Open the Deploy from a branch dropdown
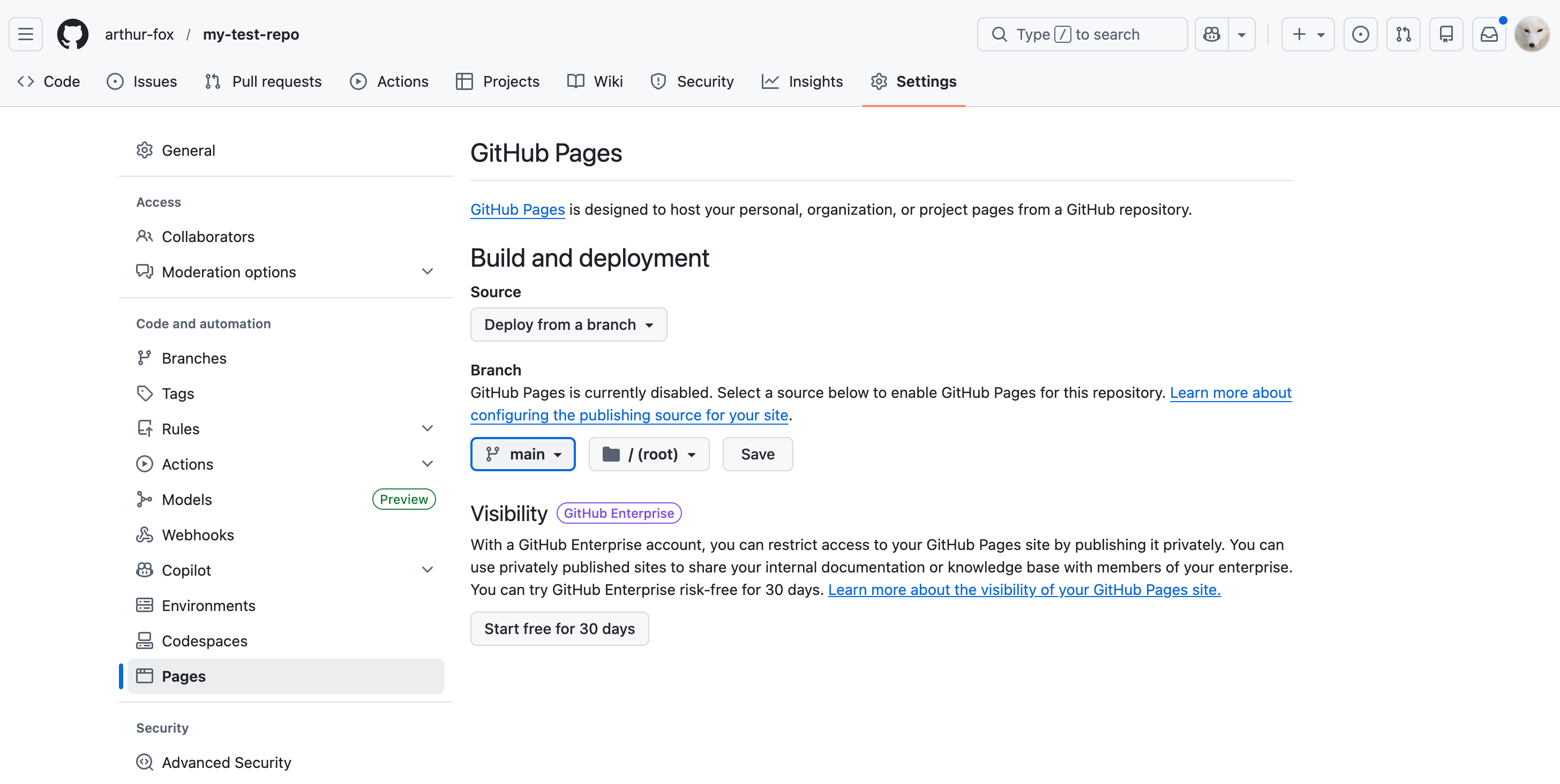This screenshot has width=1560, height=784. point(568,325)
